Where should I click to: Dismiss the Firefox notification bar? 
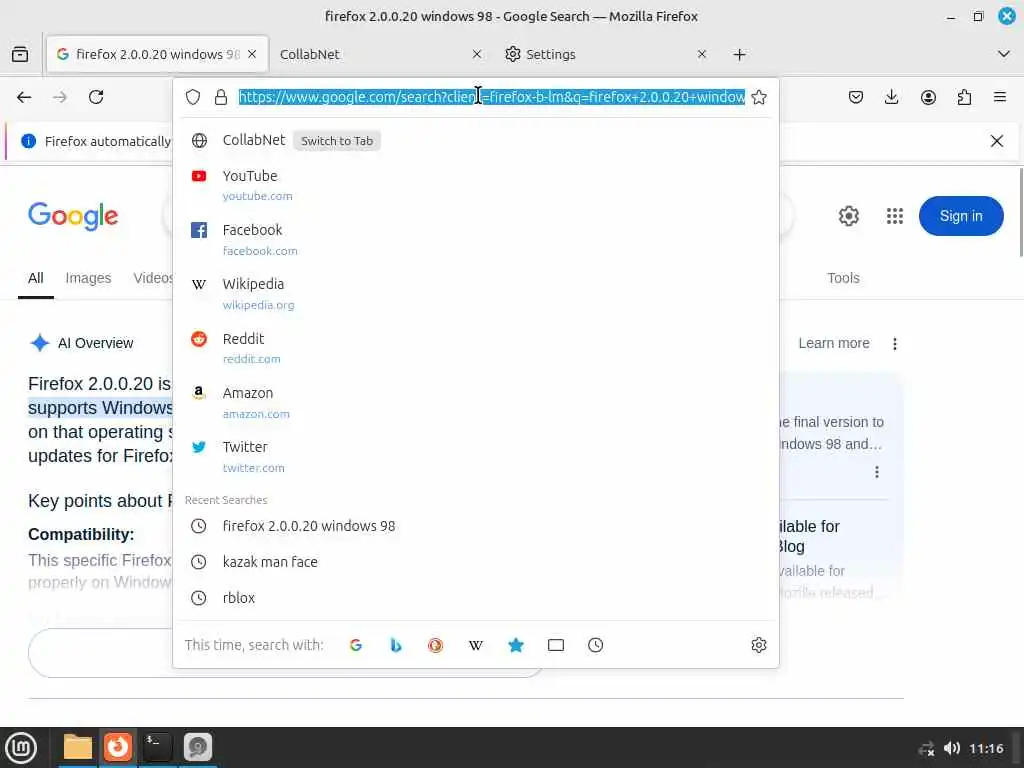coord(997,141)
